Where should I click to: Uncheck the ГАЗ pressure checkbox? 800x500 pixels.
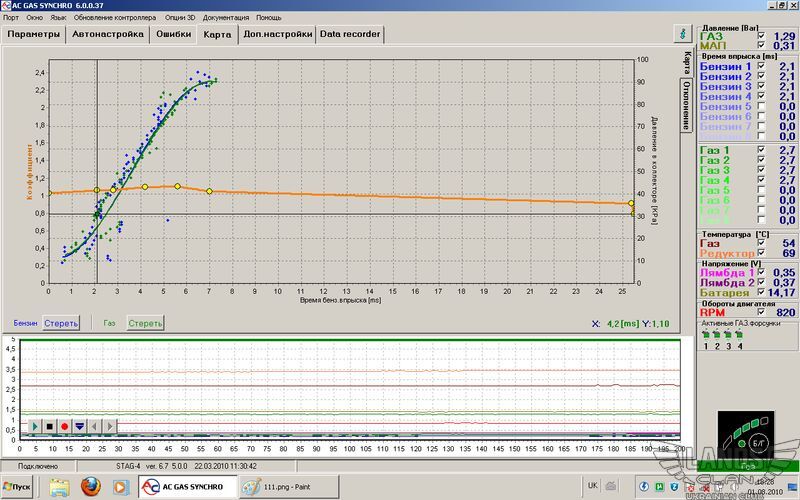[761, 36]
